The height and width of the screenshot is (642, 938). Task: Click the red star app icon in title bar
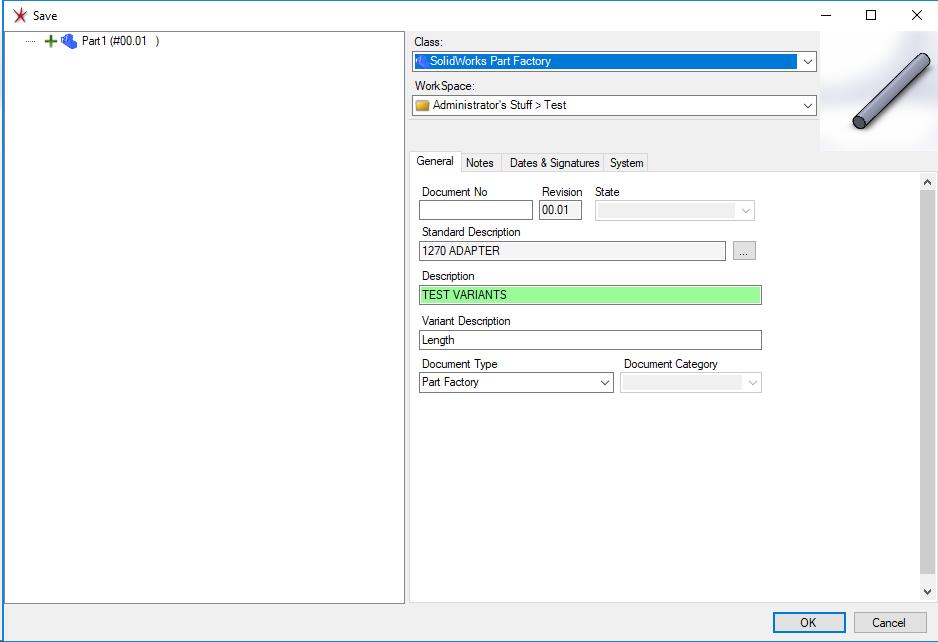(x=18, y=15)
